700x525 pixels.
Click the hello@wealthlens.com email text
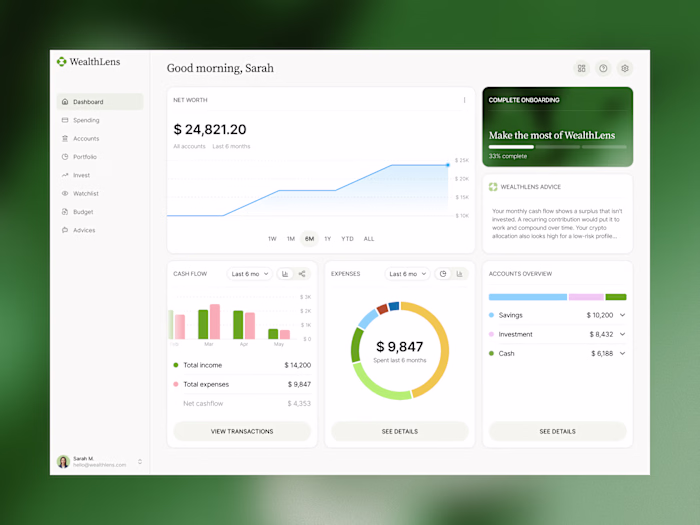coord(100,465)
